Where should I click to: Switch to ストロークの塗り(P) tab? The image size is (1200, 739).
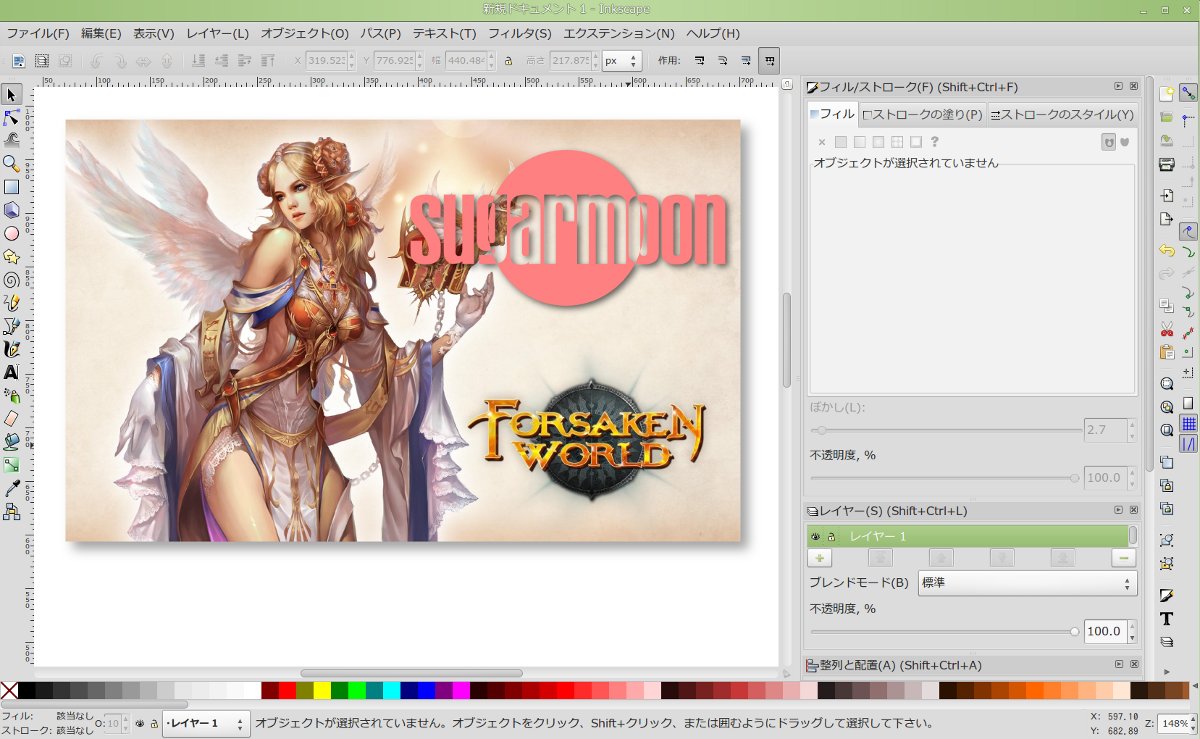click(923, 115)
